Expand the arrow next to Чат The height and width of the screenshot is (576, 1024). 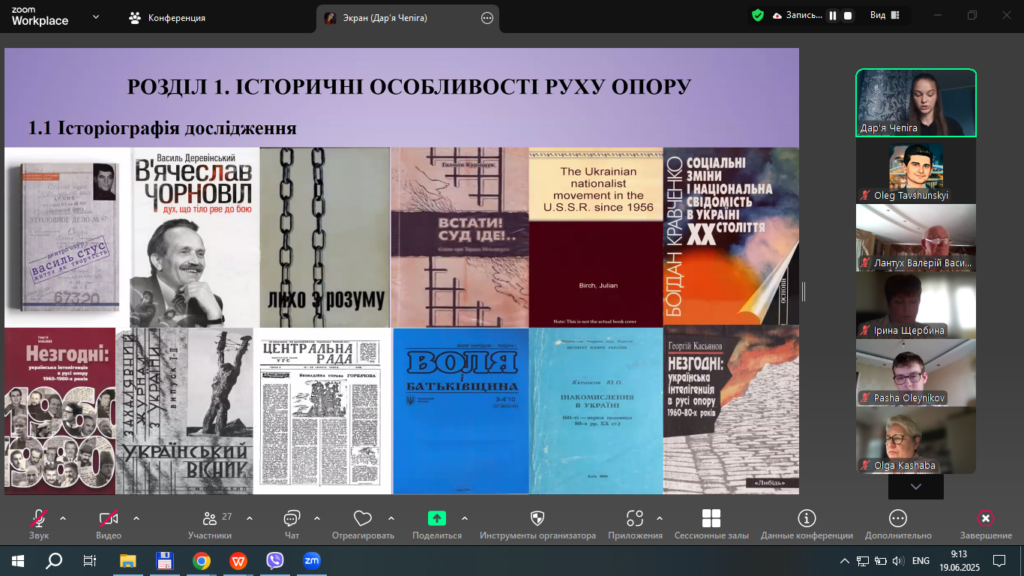[x=317, y=519]
